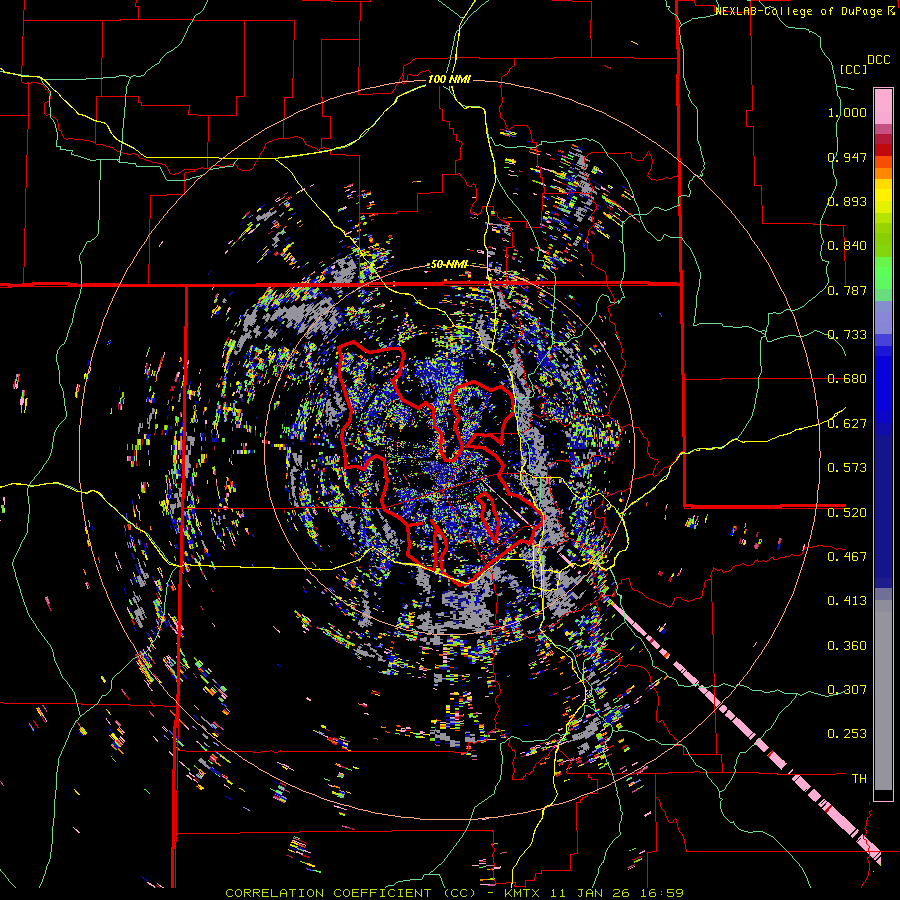Click the DCC label above the color scale
This screenshot has height=900, width=900.
(x=879, y=60)
